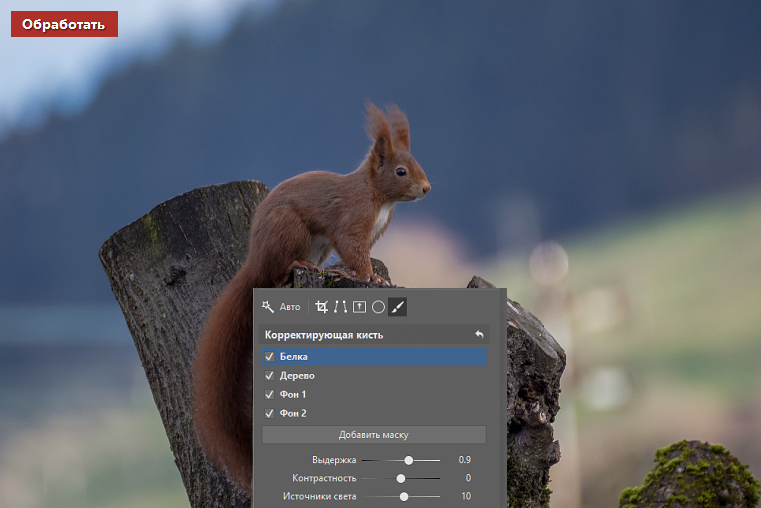761x508 pixels.
Task: Select the Белка mask row
Action: (374, 357)
